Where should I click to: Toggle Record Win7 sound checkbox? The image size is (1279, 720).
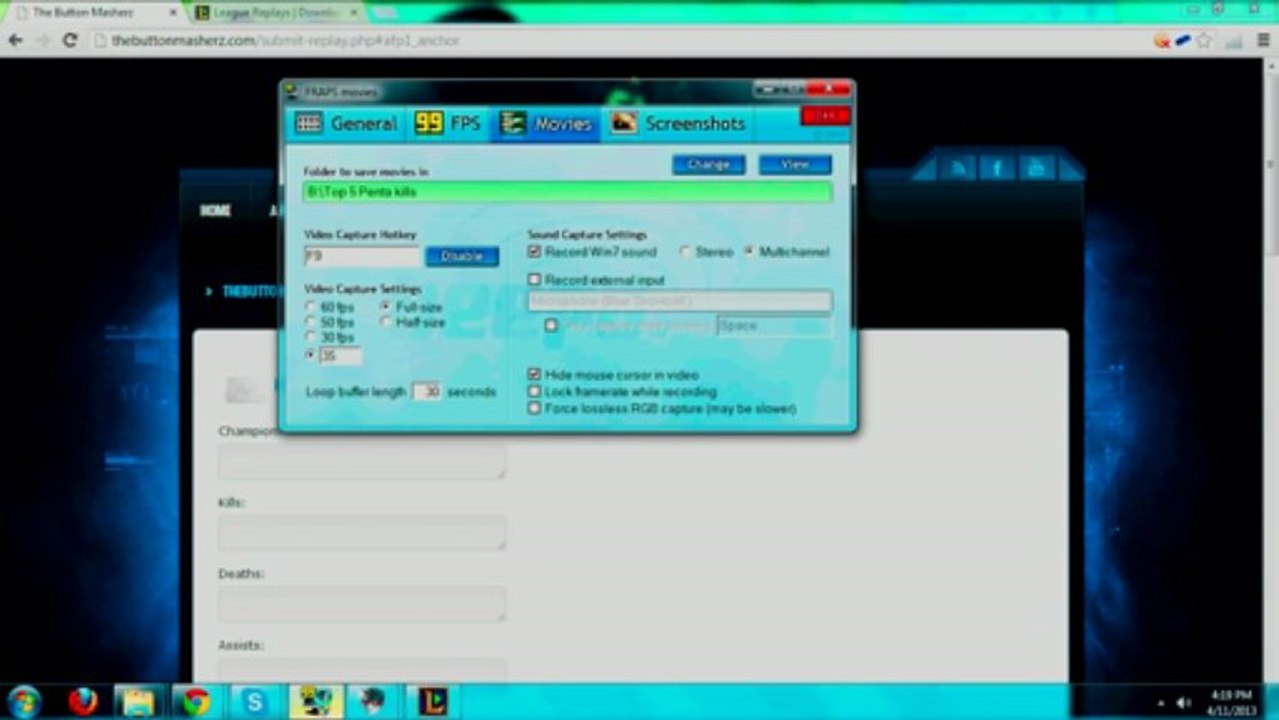[535, 252]
